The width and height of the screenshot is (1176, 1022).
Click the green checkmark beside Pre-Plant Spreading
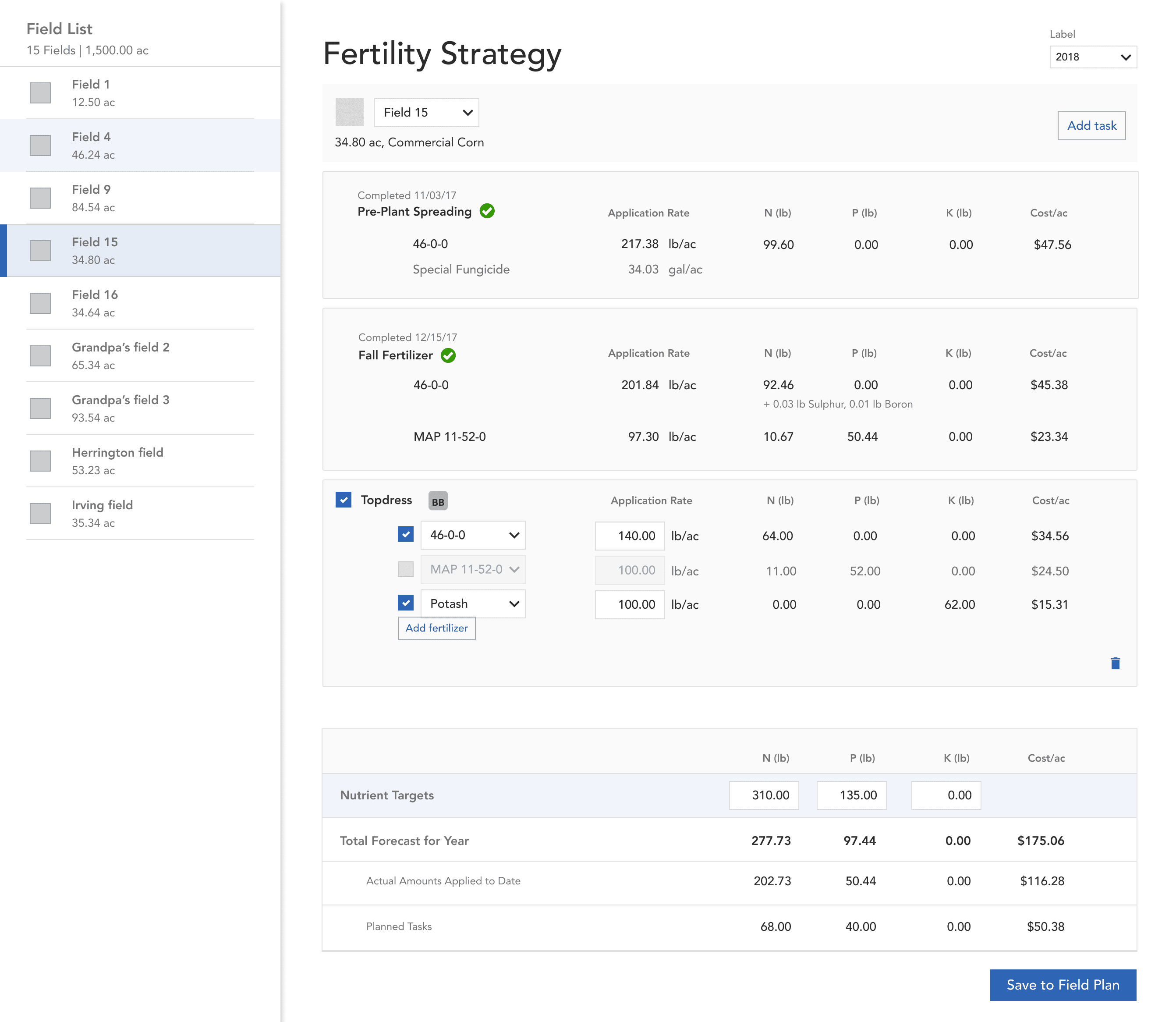487,211
